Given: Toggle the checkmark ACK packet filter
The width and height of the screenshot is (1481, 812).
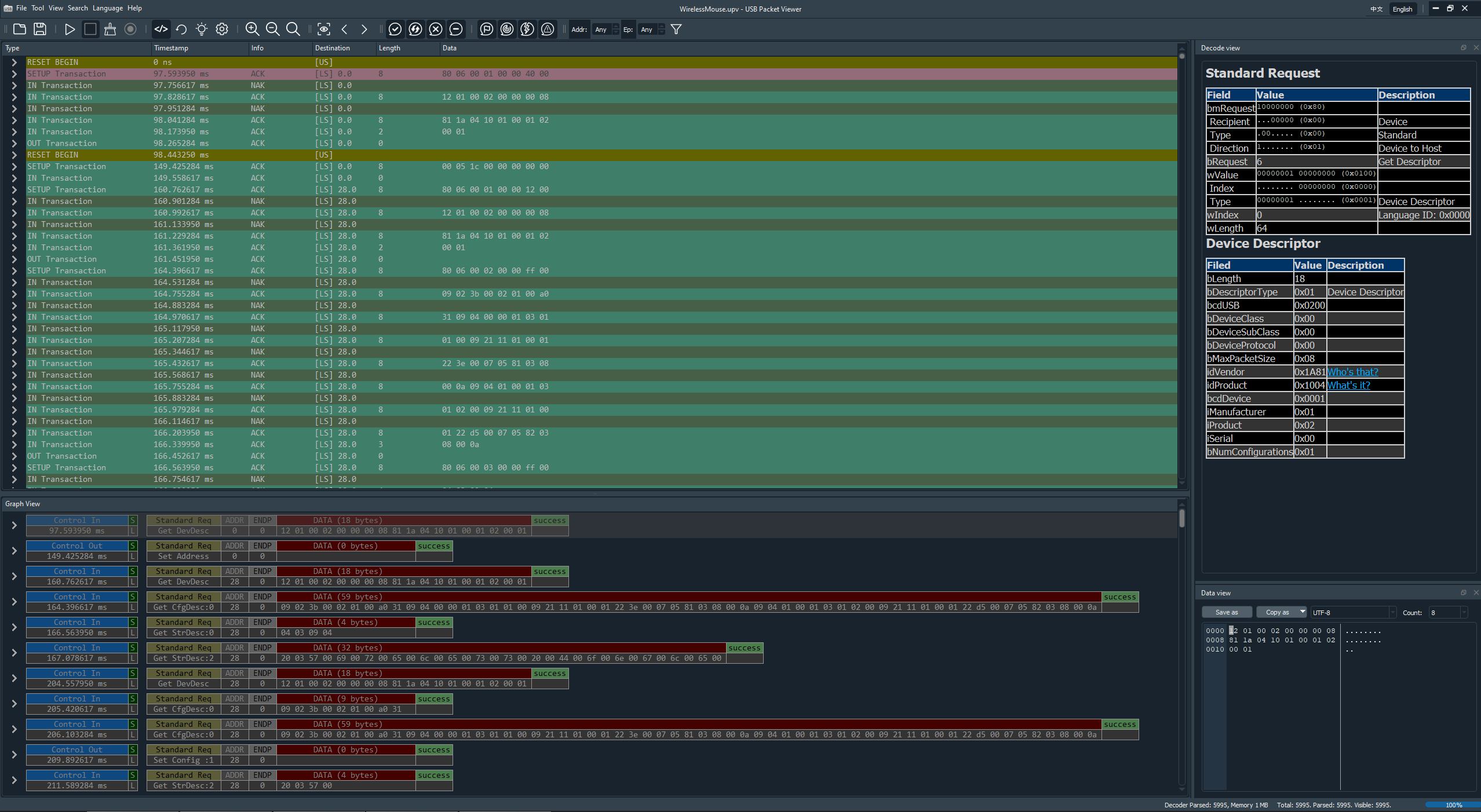Looking at the screenshot, I should [x=395, y=29].
